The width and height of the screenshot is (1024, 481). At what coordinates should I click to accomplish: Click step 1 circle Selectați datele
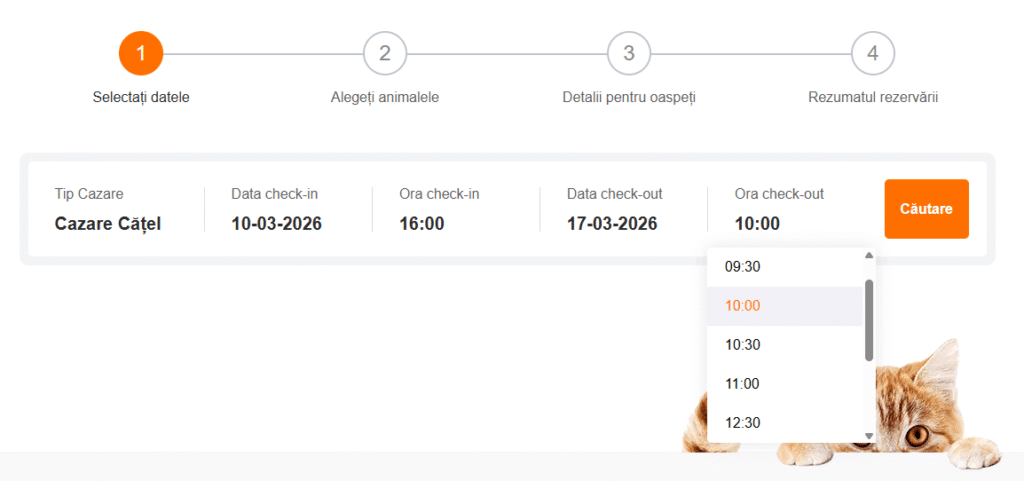[x=141, y=53]
